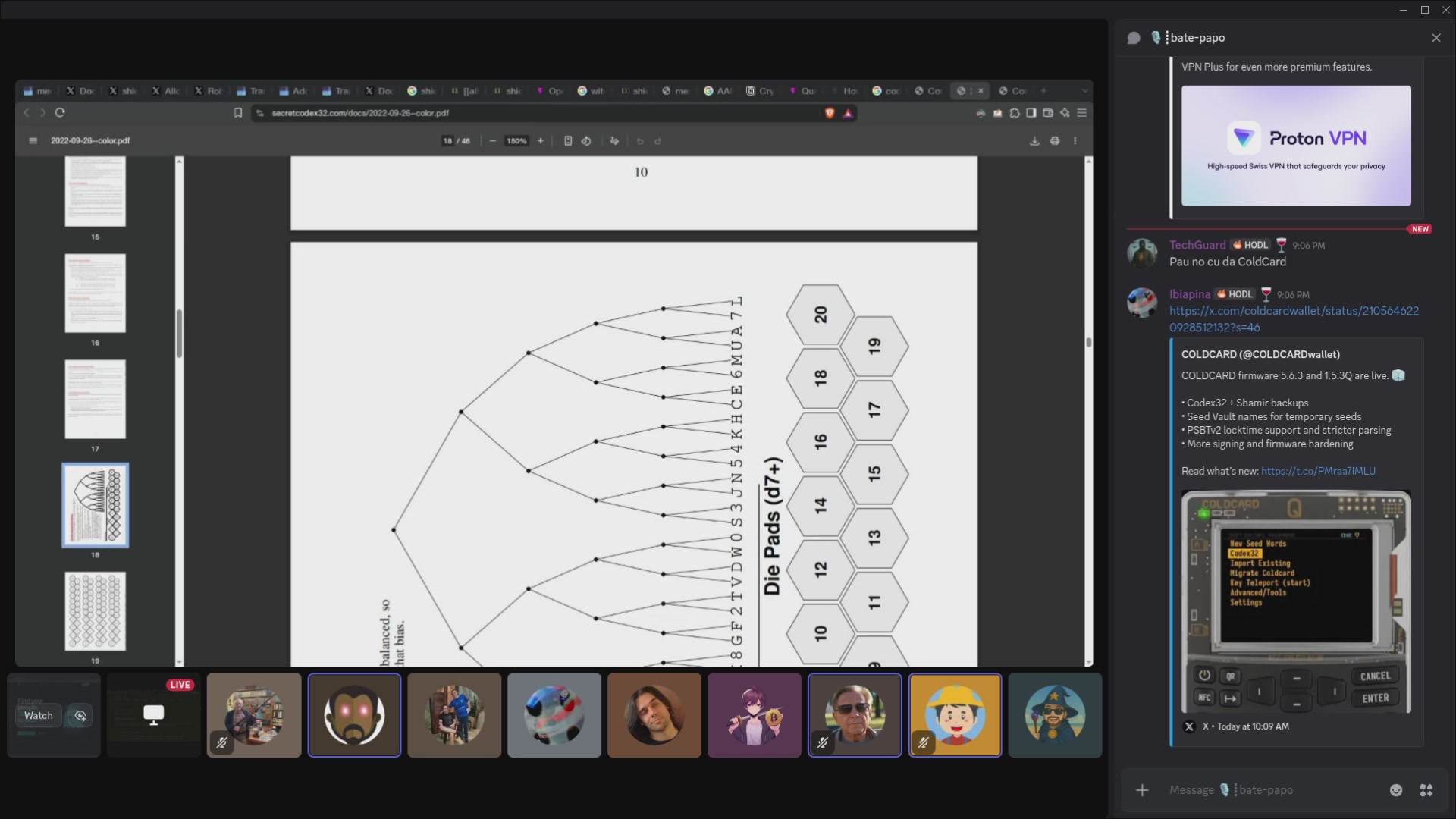Open the coldcardwallet x.com status link

coord(1294,319)
